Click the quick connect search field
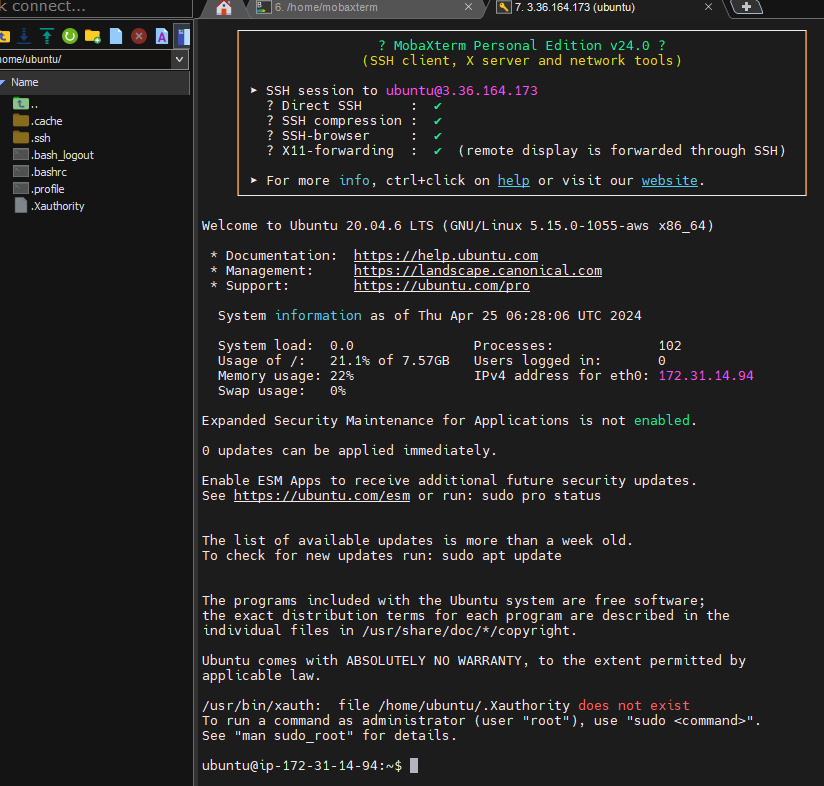 pyautogui.click(x=95, y=7)
